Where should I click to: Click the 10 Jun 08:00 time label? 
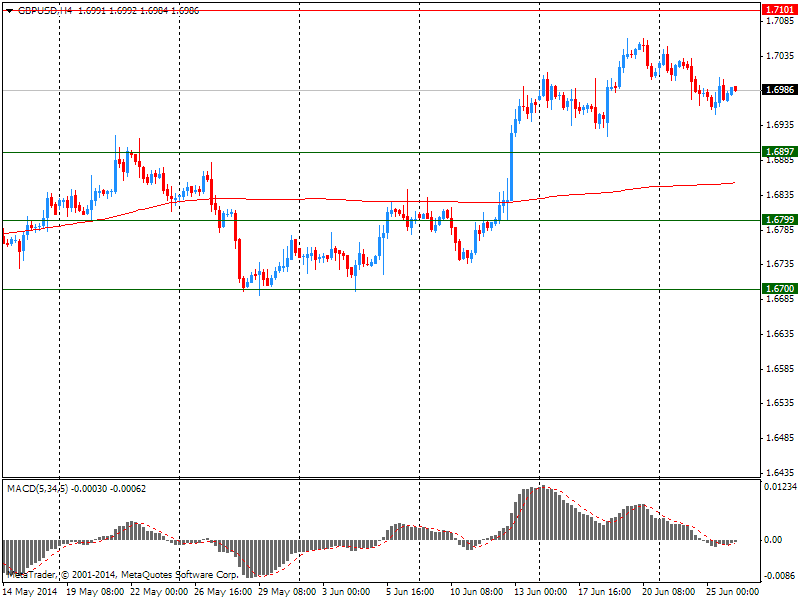click(477, 592)
